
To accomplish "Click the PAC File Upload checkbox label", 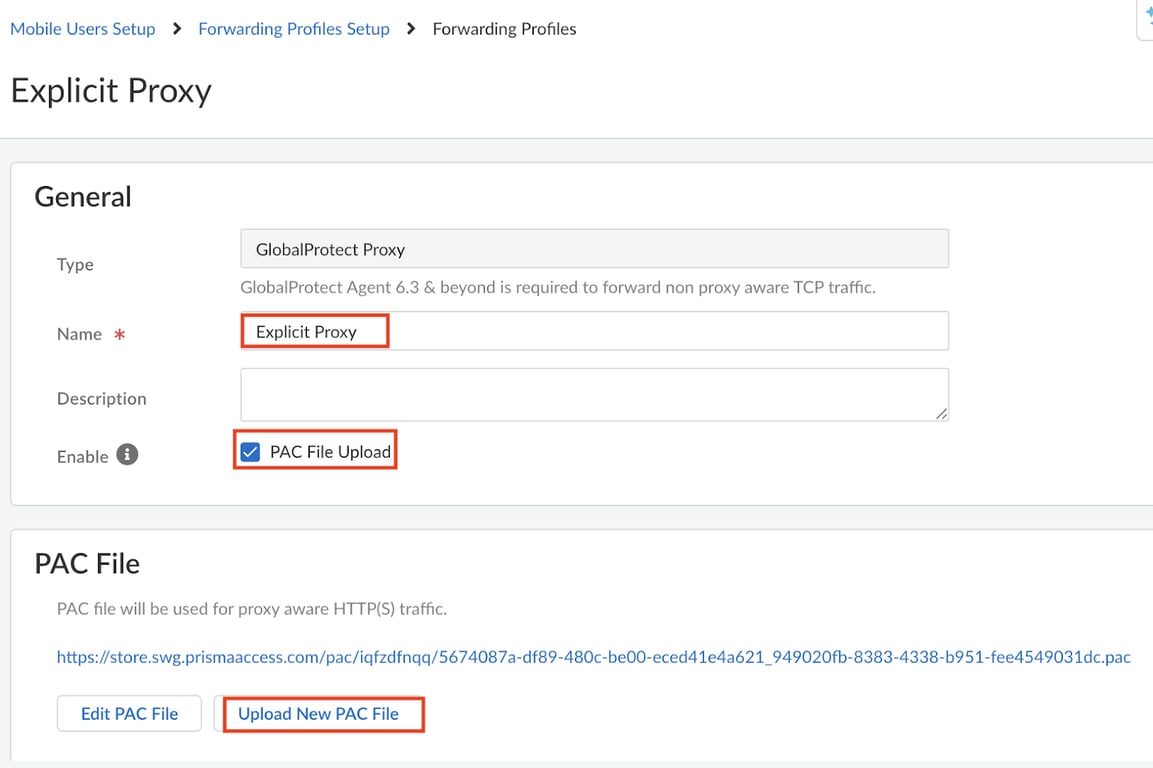I will click(330, 452).
